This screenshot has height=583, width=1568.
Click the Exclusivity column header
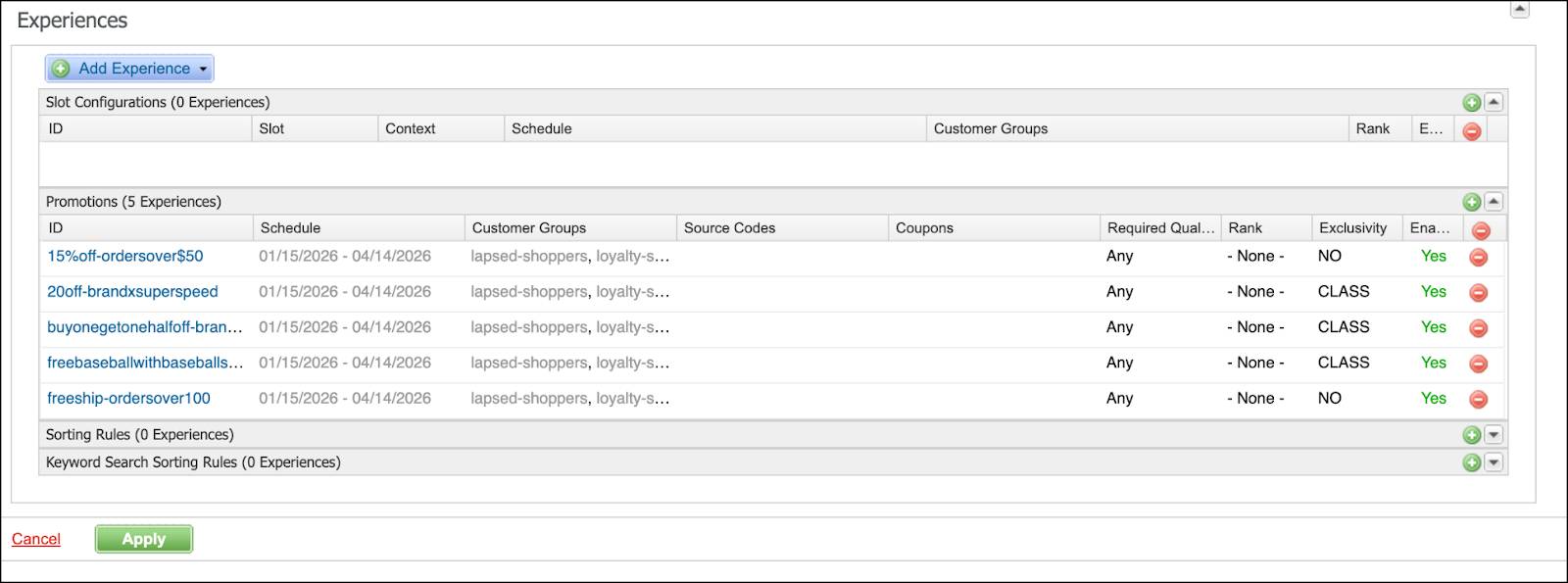pos(1352,228)
